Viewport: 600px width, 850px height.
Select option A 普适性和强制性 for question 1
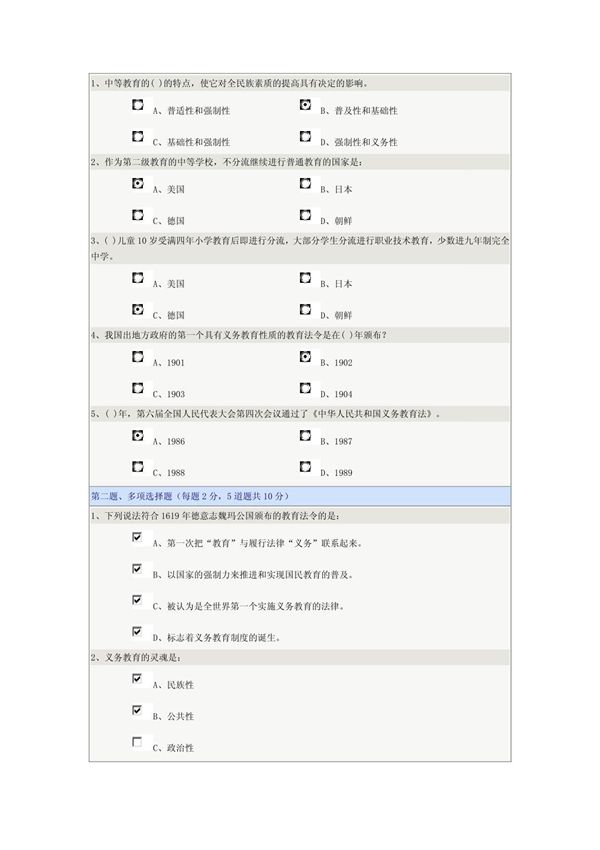coord(137,106)
